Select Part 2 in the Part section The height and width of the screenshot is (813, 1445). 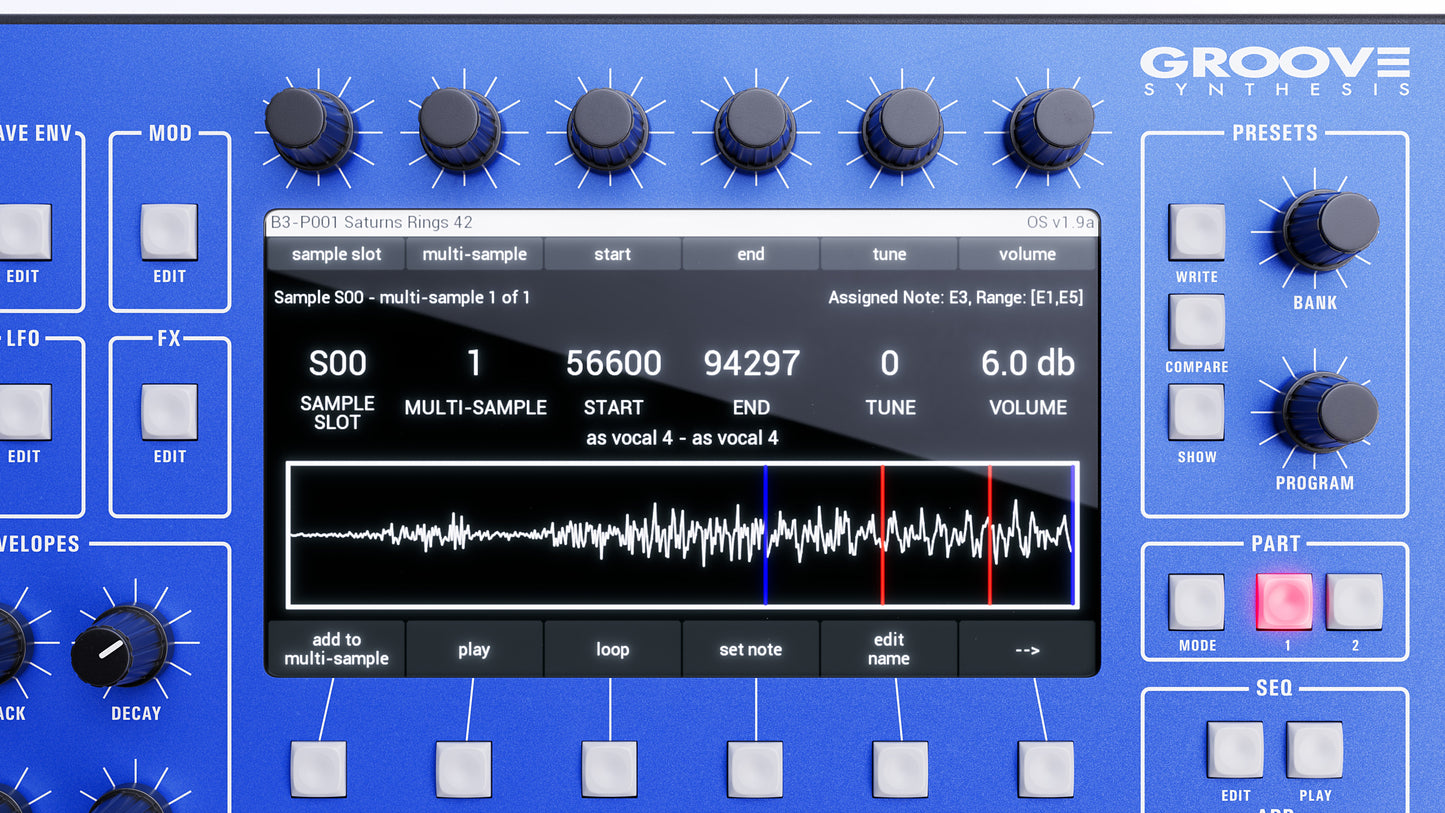coord(1356,601)
